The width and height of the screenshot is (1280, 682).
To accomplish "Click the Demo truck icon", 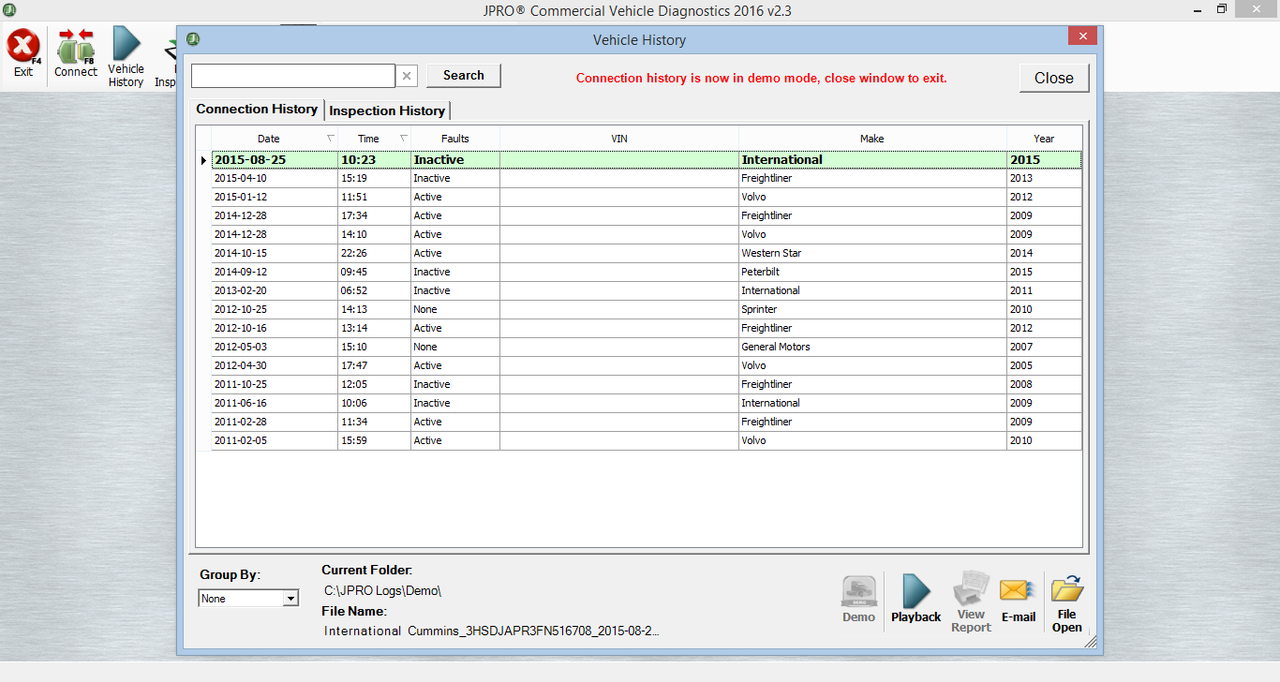I will (x=858, y=599).
